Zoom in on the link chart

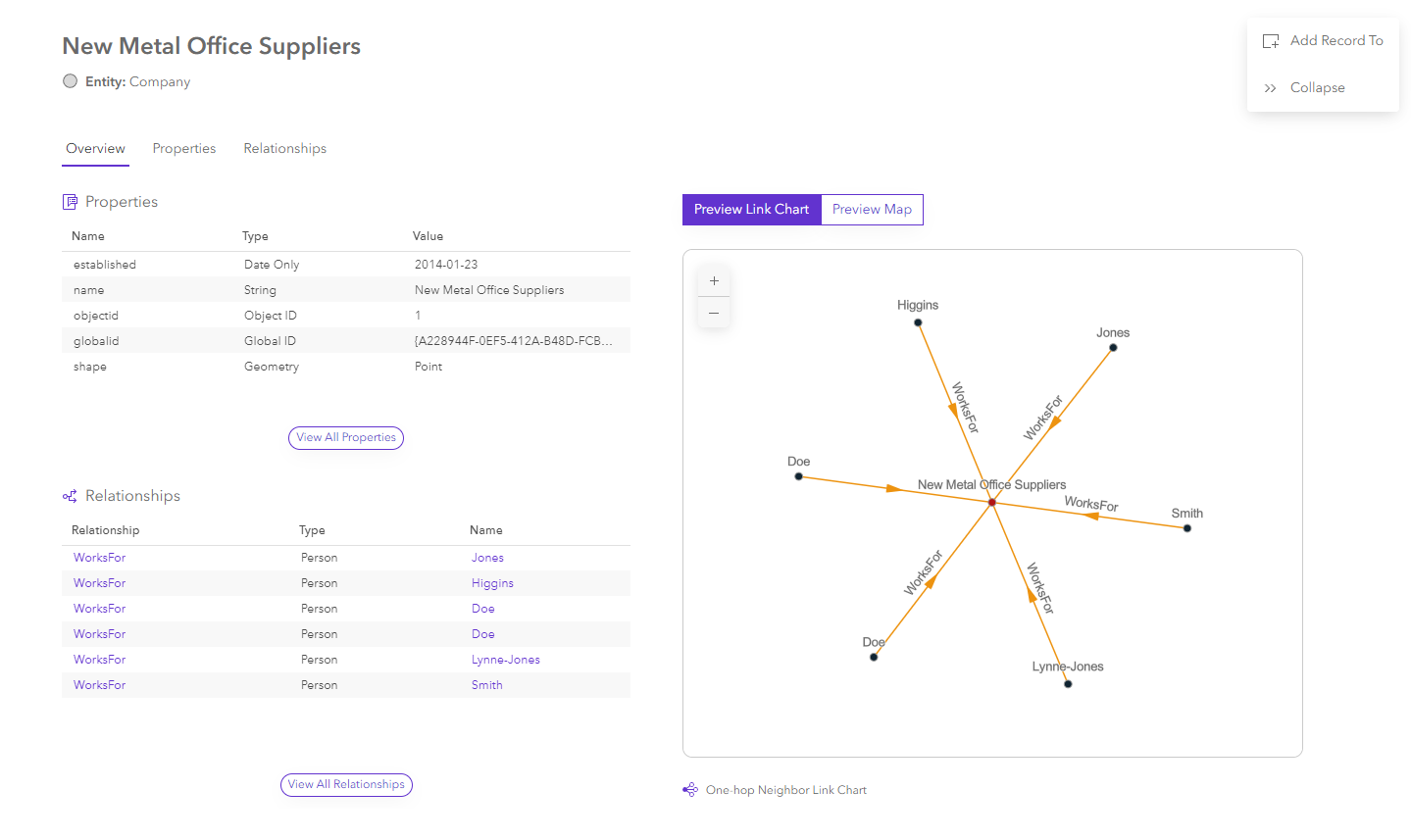pyautogui.click(x=714, y=281)
